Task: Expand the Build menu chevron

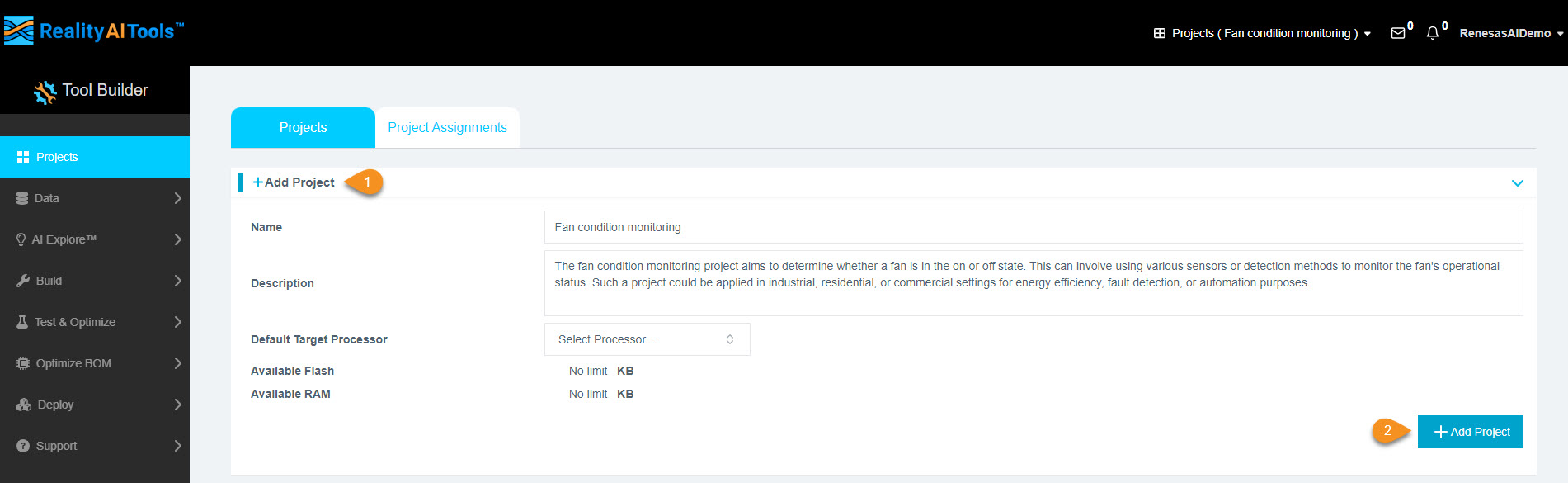Action: pos(177,281)
